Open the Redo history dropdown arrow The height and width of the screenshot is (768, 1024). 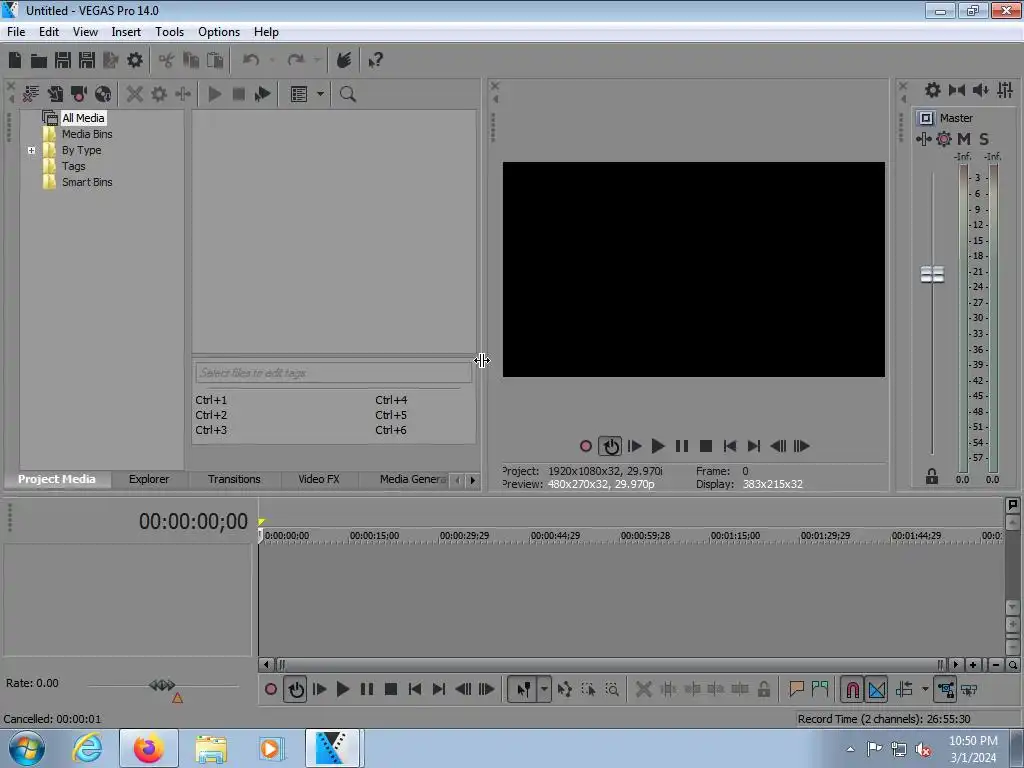(x=317, y=60)
